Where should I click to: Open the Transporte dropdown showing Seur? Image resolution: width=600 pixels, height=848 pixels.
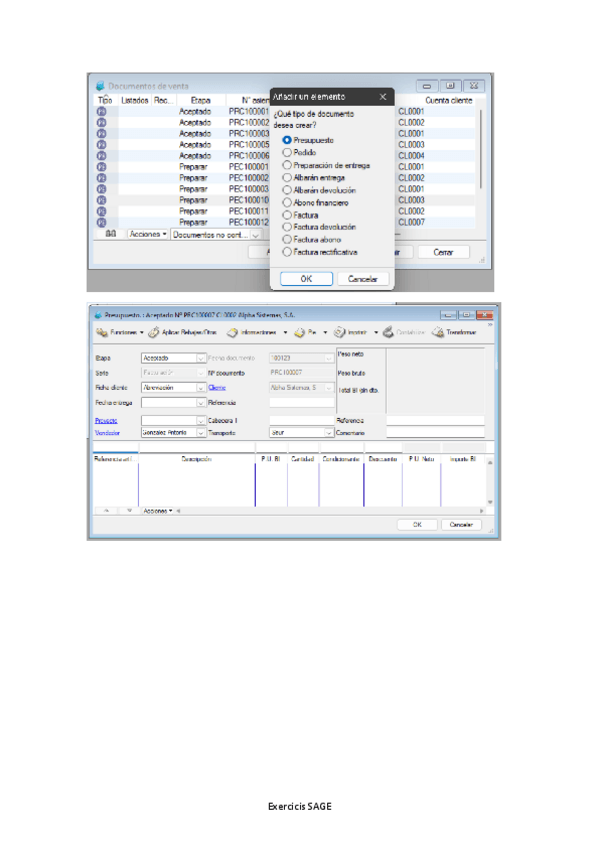point(328,433)
